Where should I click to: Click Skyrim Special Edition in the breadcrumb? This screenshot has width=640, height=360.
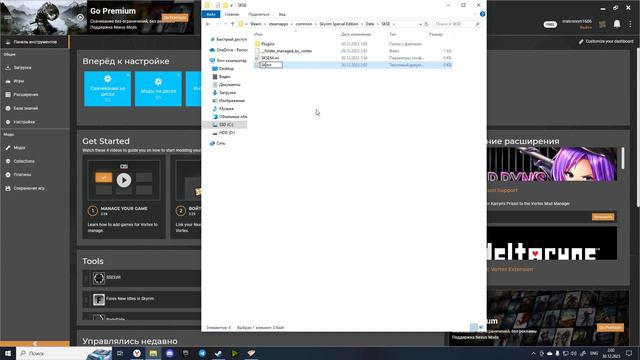[x=339, y=24]
